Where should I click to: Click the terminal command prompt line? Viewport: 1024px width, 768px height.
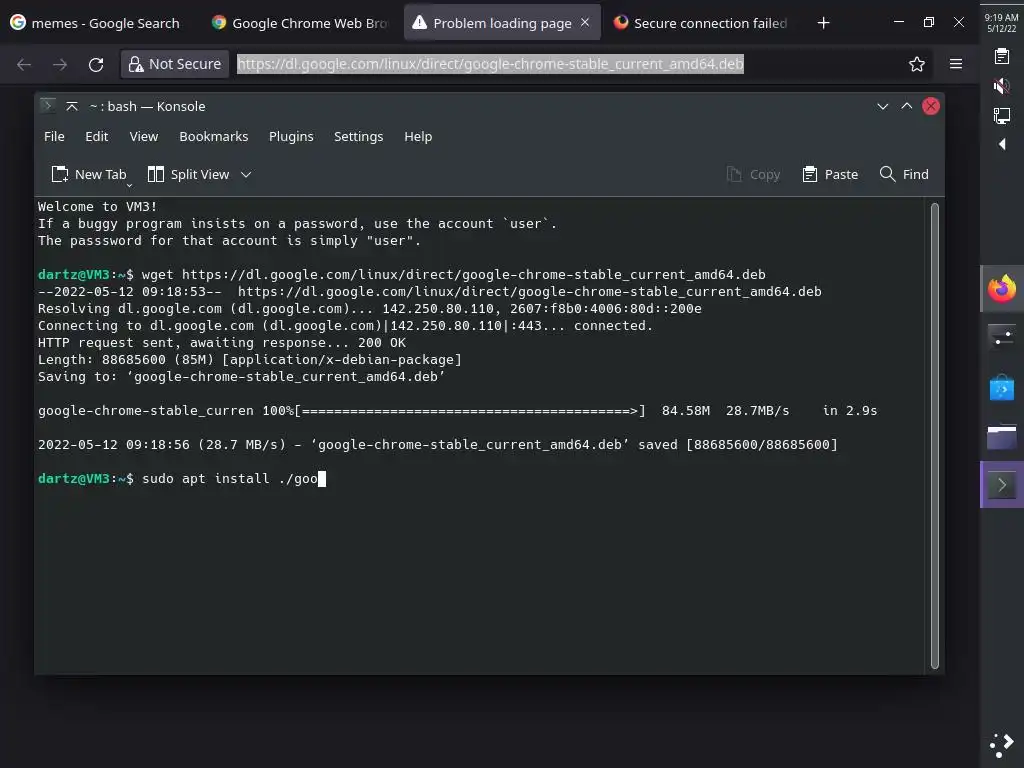pos(182,479)
